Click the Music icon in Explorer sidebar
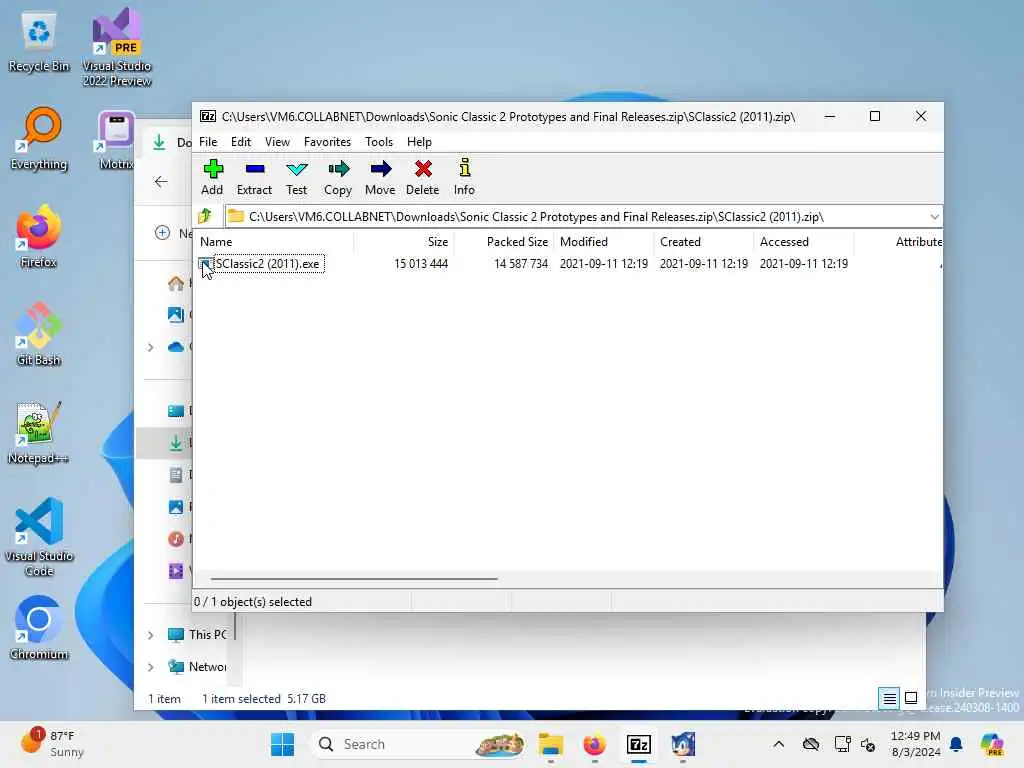 click(x=176, y=539)
